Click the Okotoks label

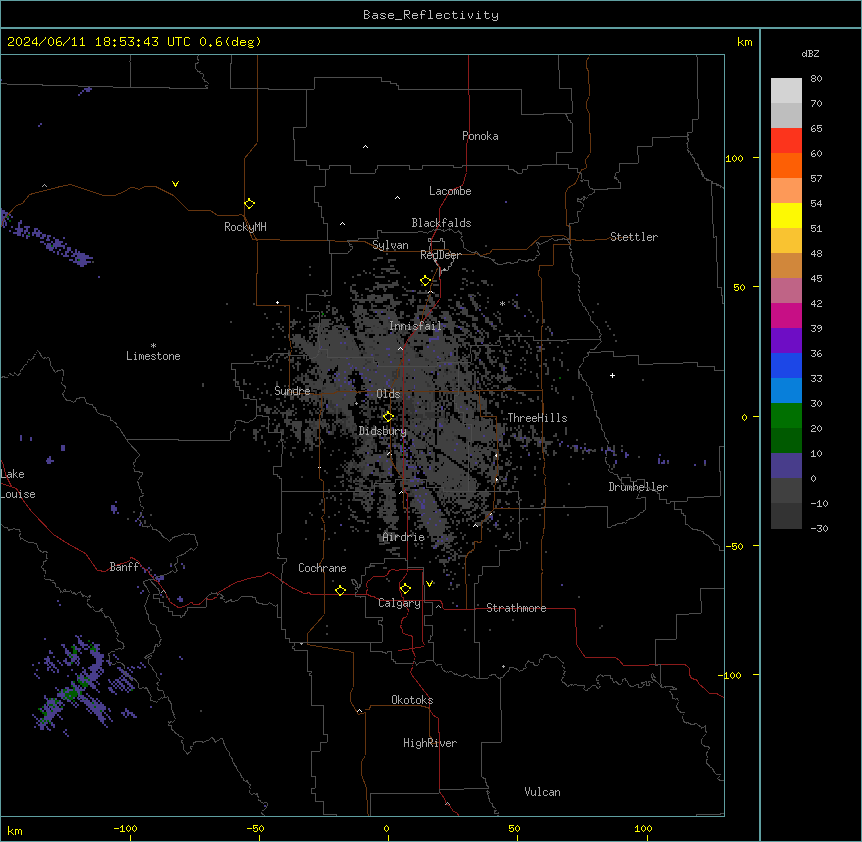pos(412,700)
